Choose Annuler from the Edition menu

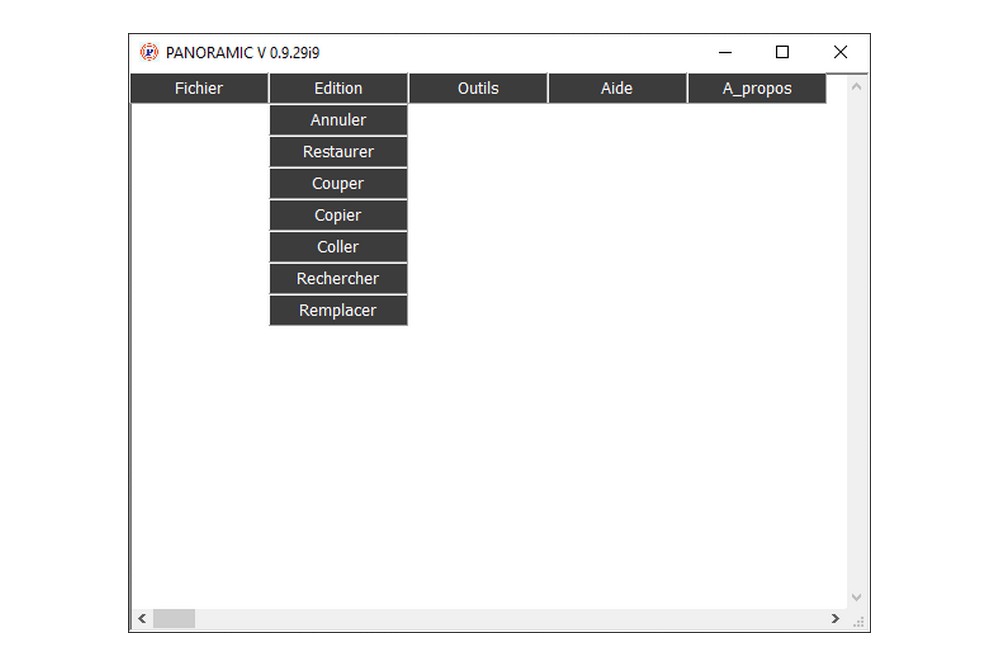(338, 120)
